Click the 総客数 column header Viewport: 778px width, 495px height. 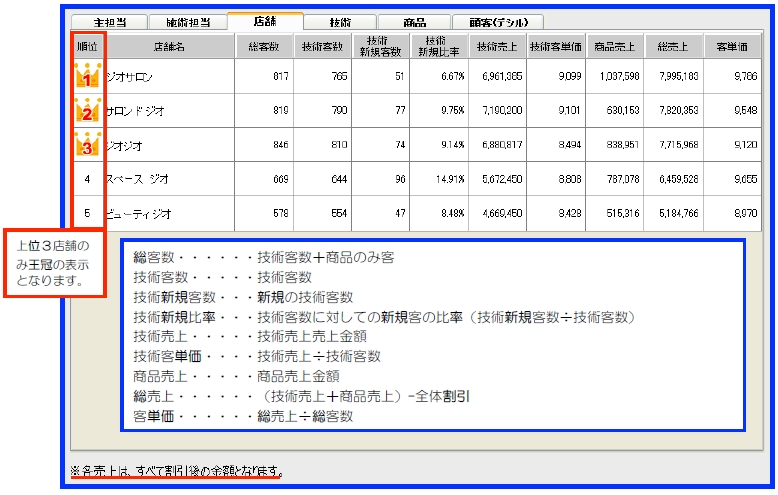tap(264, 46)
